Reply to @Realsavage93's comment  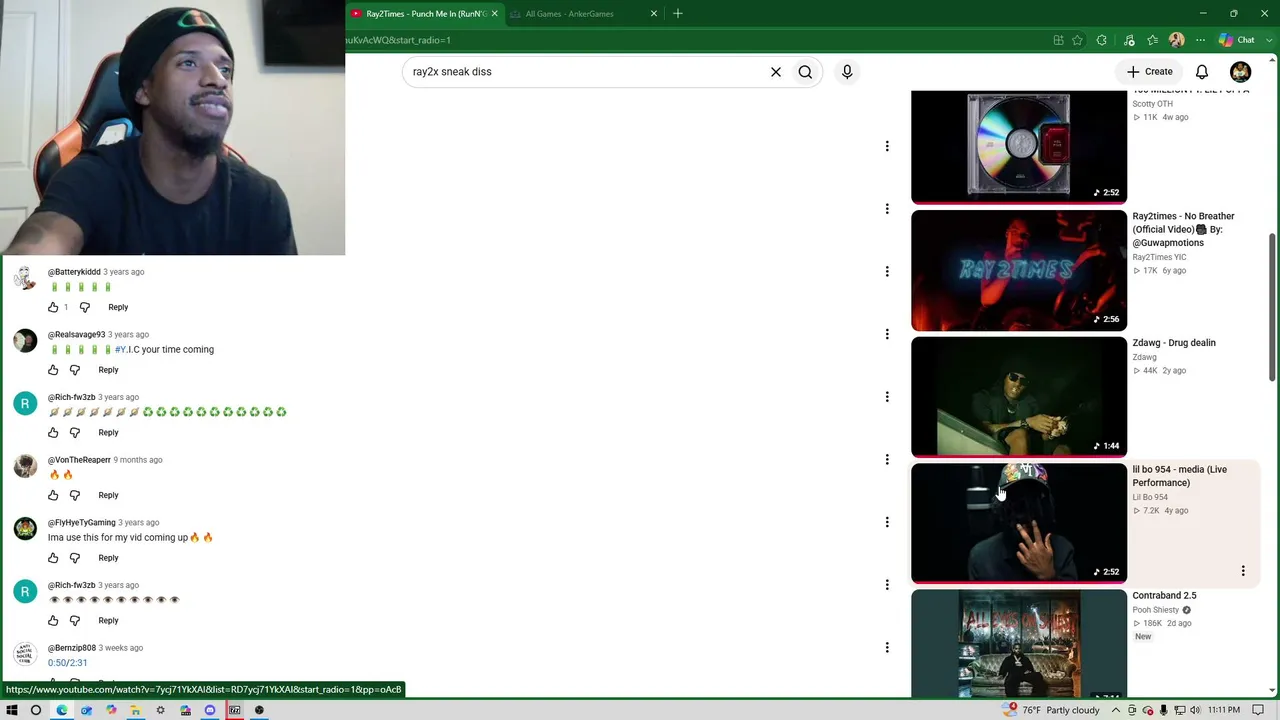pos(108,370)
